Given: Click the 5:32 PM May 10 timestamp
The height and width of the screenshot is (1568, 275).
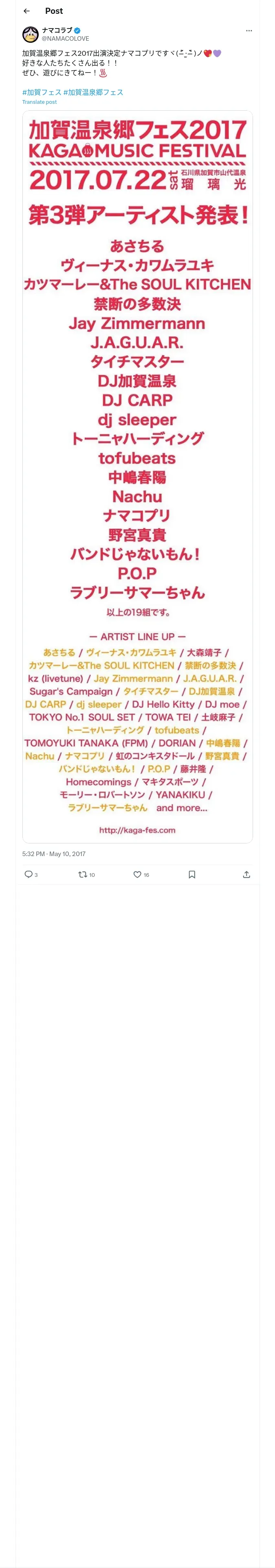Looking at the screenshot, I should [x=54, y=853].
